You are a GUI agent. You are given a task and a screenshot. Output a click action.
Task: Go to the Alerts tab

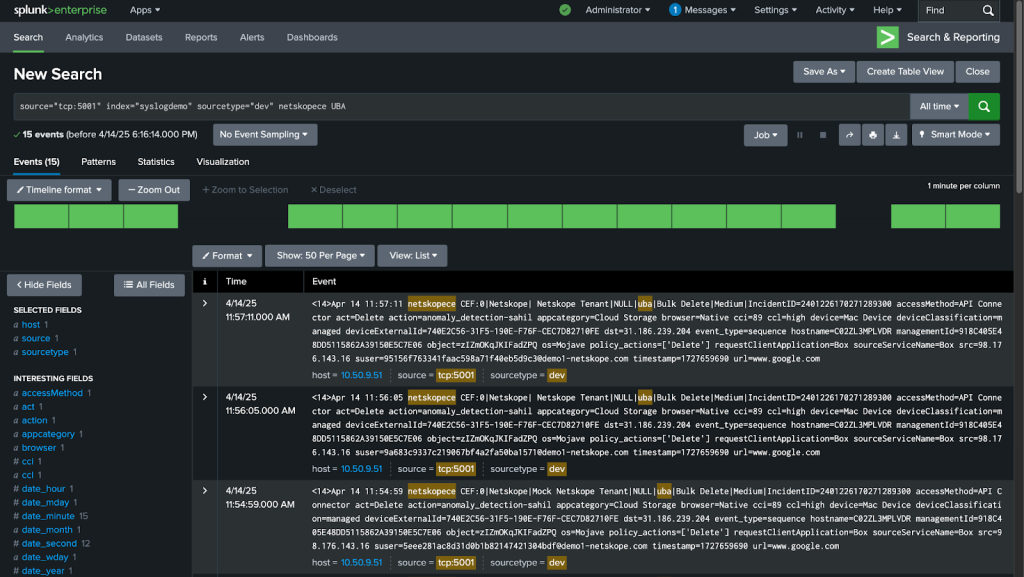(x=251, y=37)
